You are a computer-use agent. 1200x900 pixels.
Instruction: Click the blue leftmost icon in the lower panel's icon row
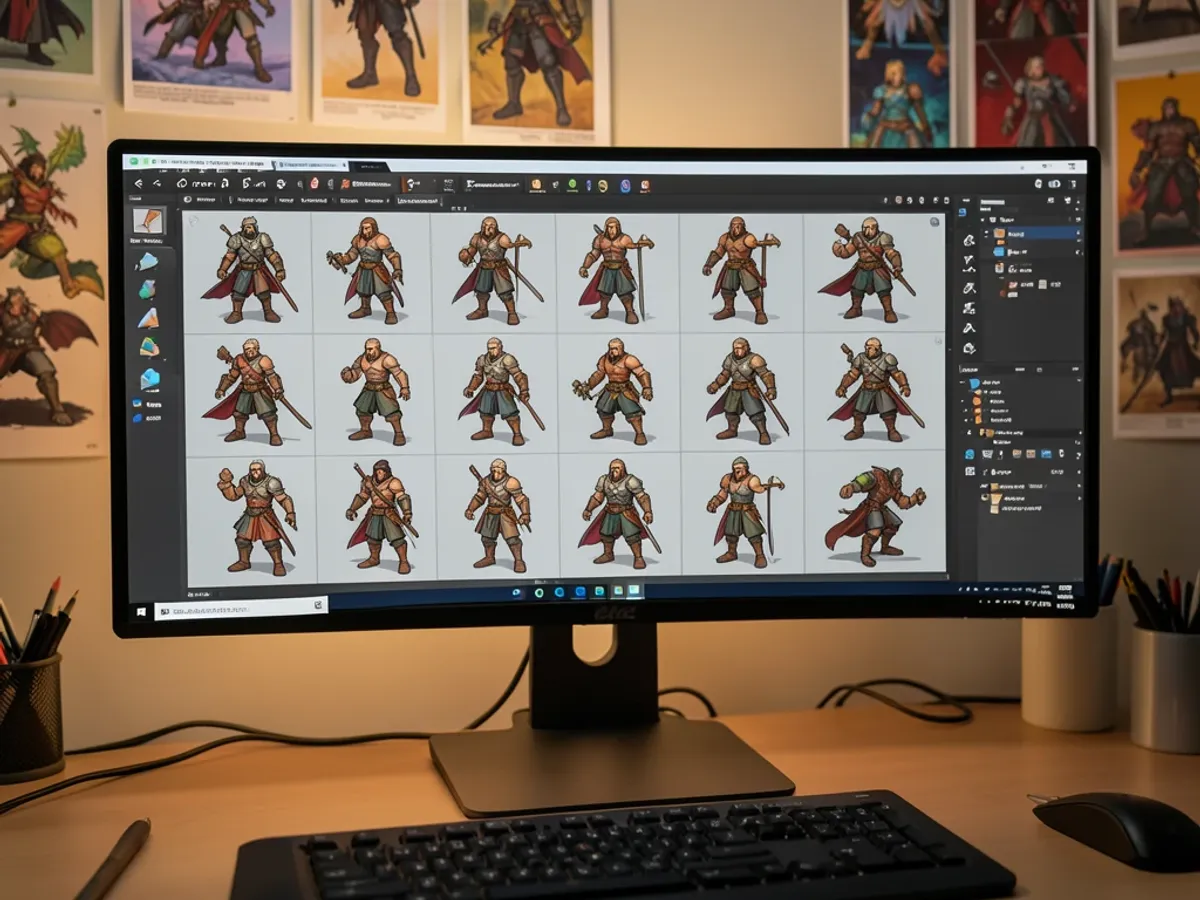point(969,454)
